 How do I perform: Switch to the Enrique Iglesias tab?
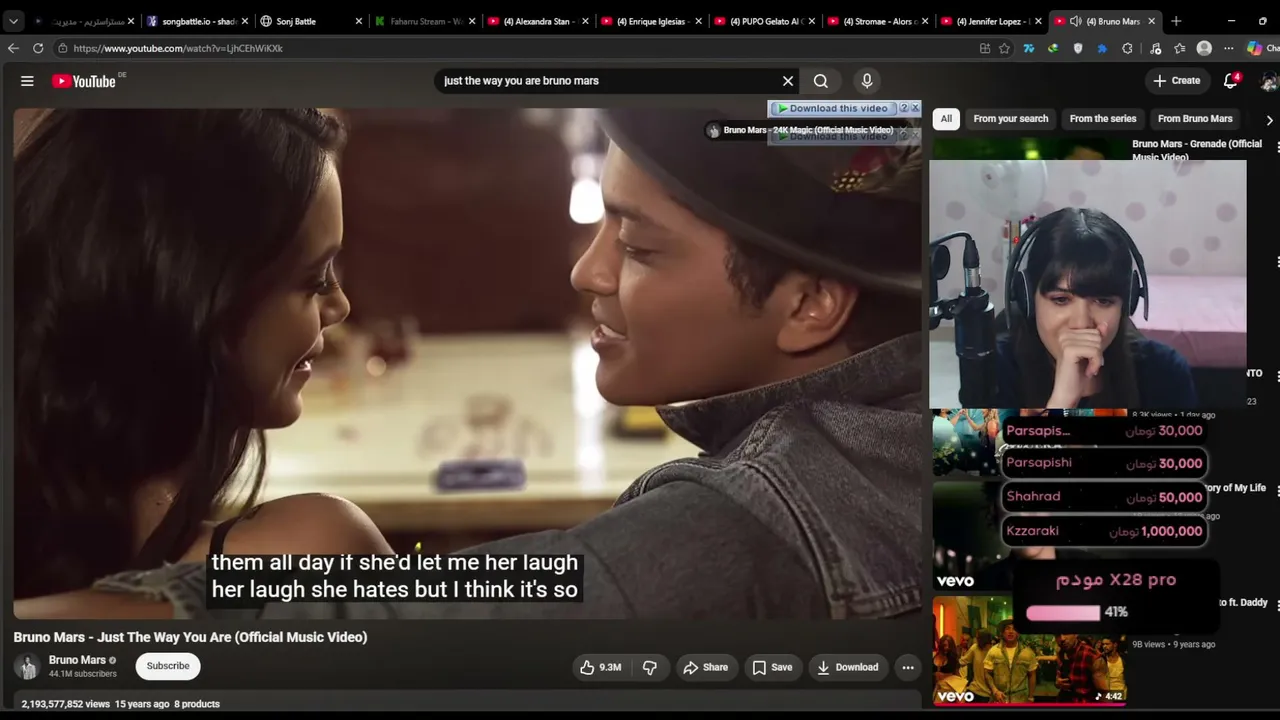(651, 21)
